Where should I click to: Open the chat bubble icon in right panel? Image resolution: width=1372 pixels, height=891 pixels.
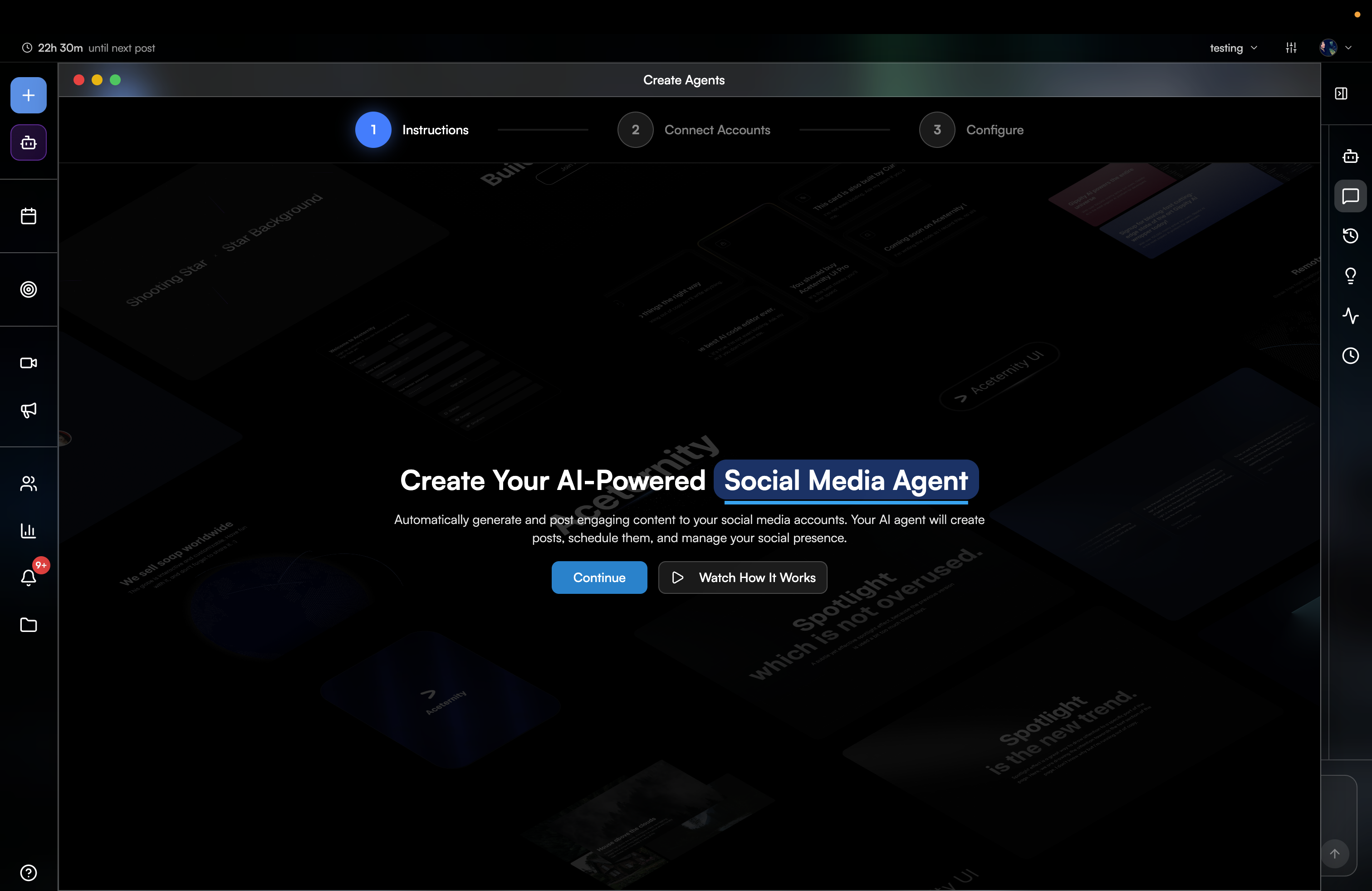[1350, 196]
